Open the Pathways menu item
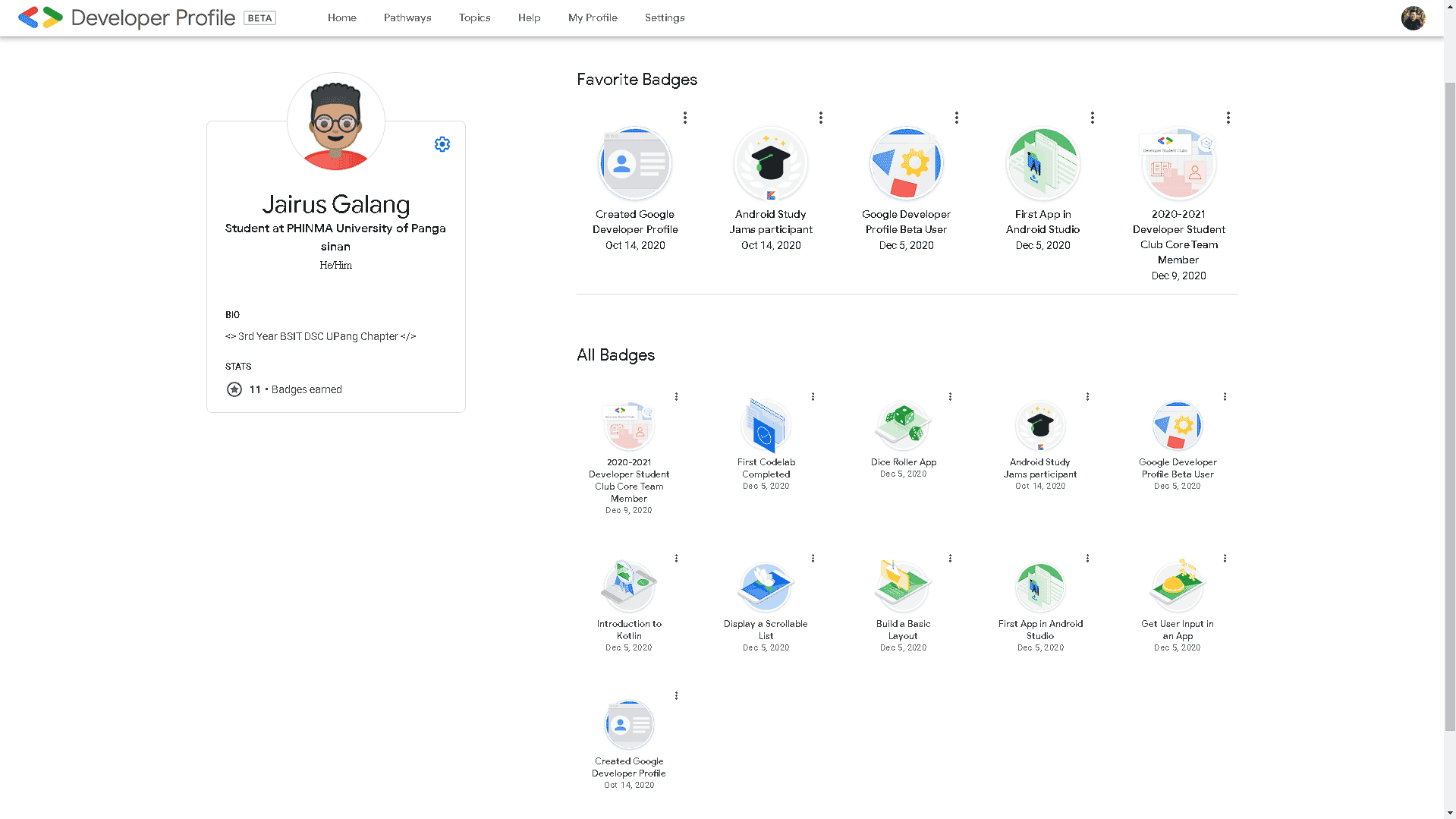Image resolution: width=1456 pixels, height=819 pixels. (x=407, y=17)
